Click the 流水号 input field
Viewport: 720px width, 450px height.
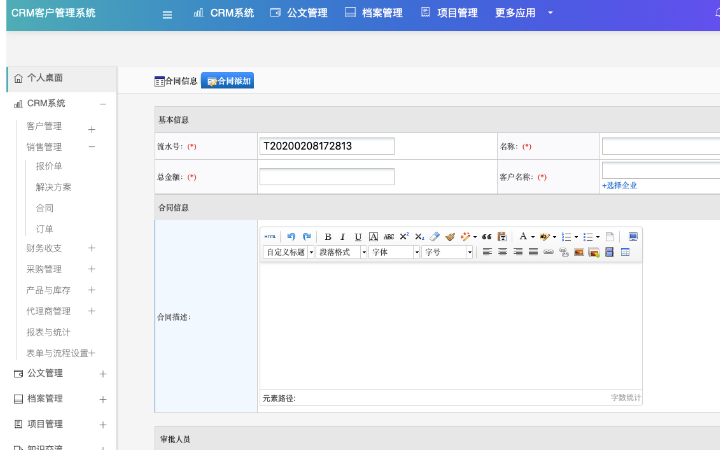coord(327,146)
